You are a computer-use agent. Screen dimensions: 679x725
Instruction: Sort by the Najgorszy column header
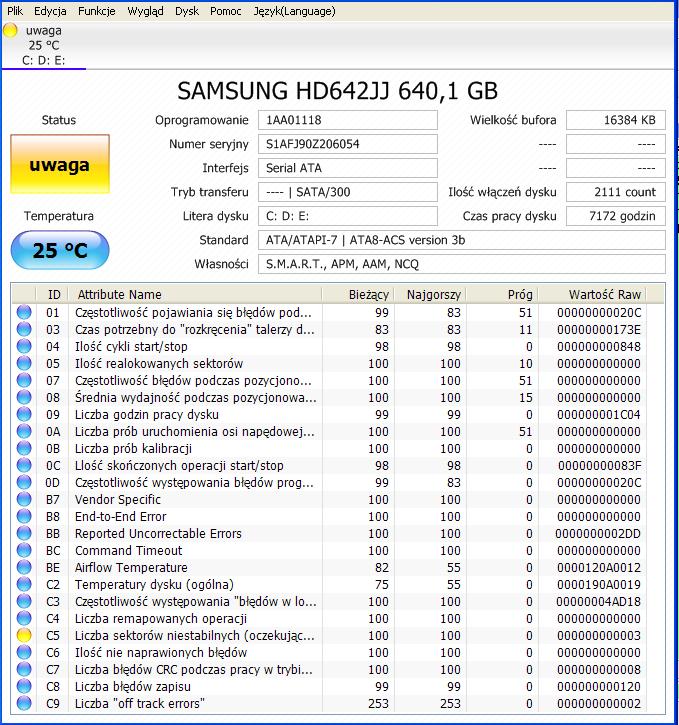[430, 295]
